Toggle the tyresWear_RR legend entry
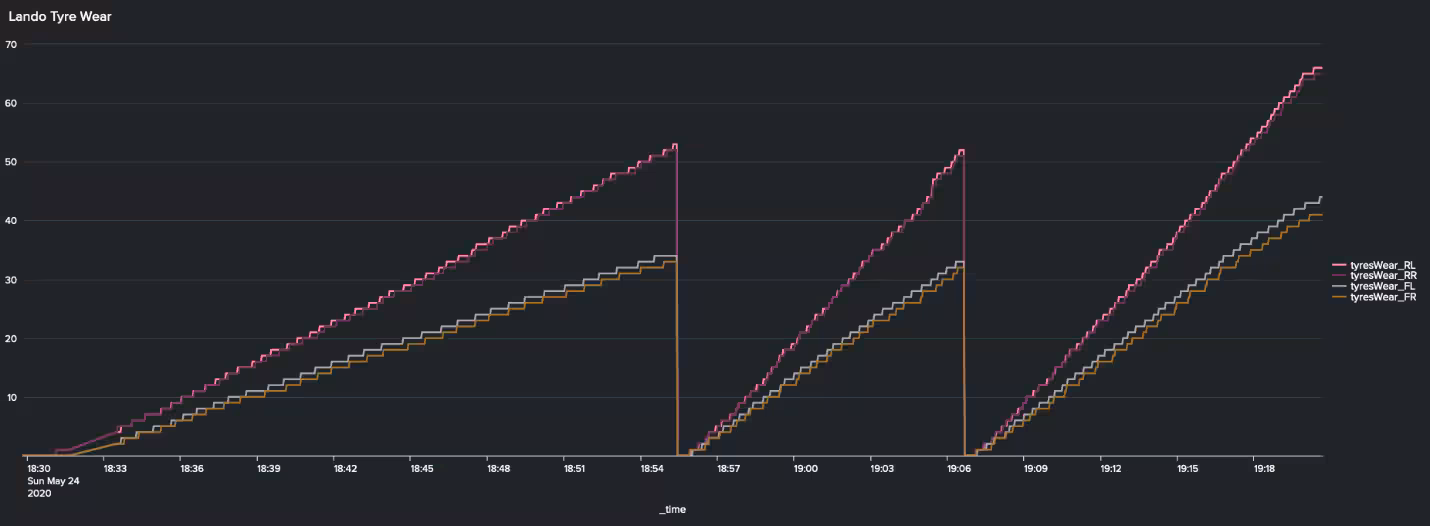This screenshot has height=526, width=1430. (x=1384, y=275)
